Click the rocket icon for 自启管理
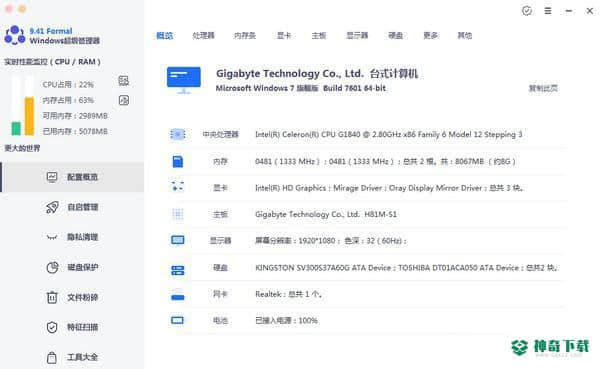 pyautogui.click(x=52, y=207)
